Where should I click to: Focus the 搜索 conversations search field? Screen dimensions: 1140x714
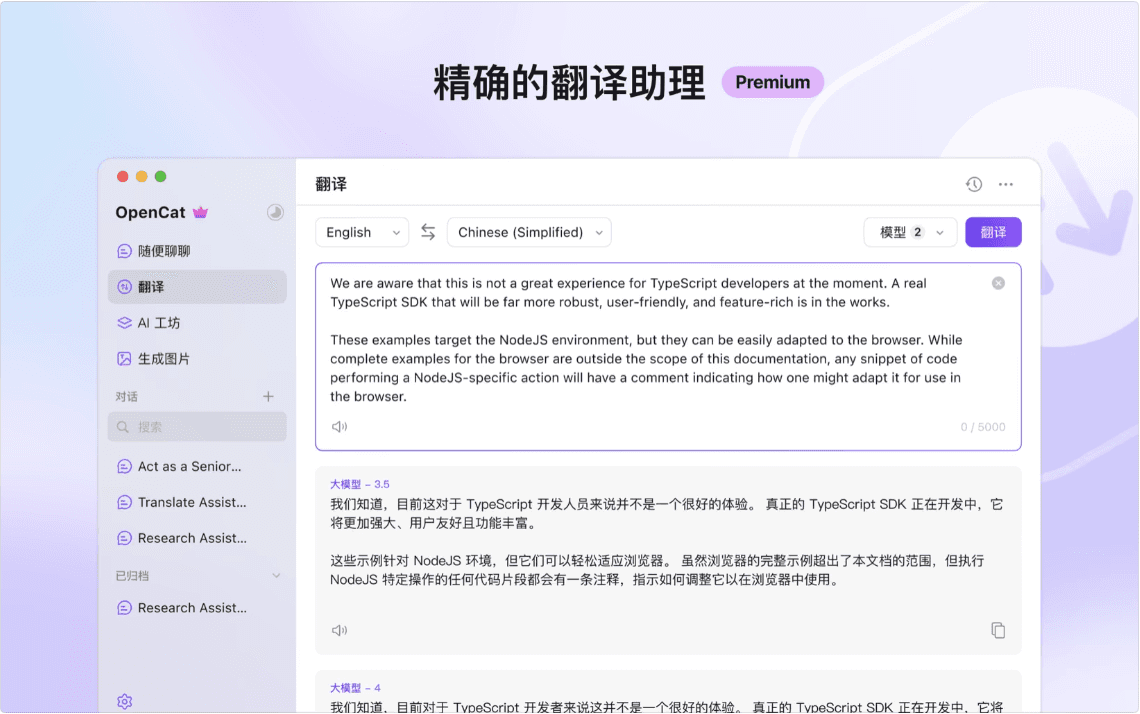pos(197,427)
